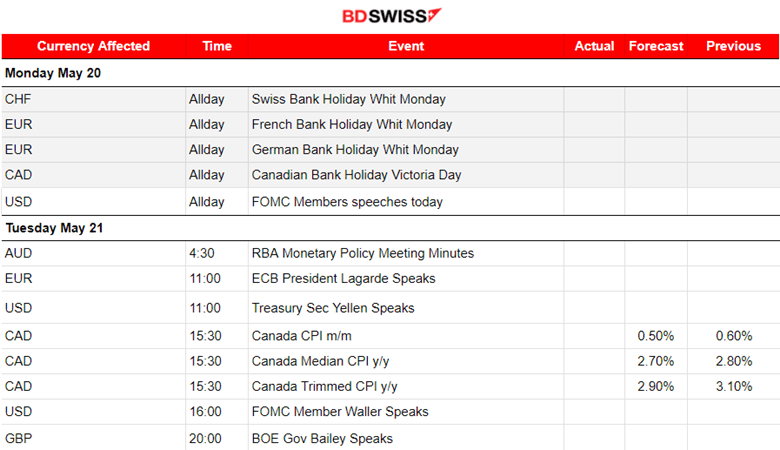The width and height of the screenshot is (780, 450).
Task: Click ECB President Lagarde Speaks event
Action: pos(343,278)
